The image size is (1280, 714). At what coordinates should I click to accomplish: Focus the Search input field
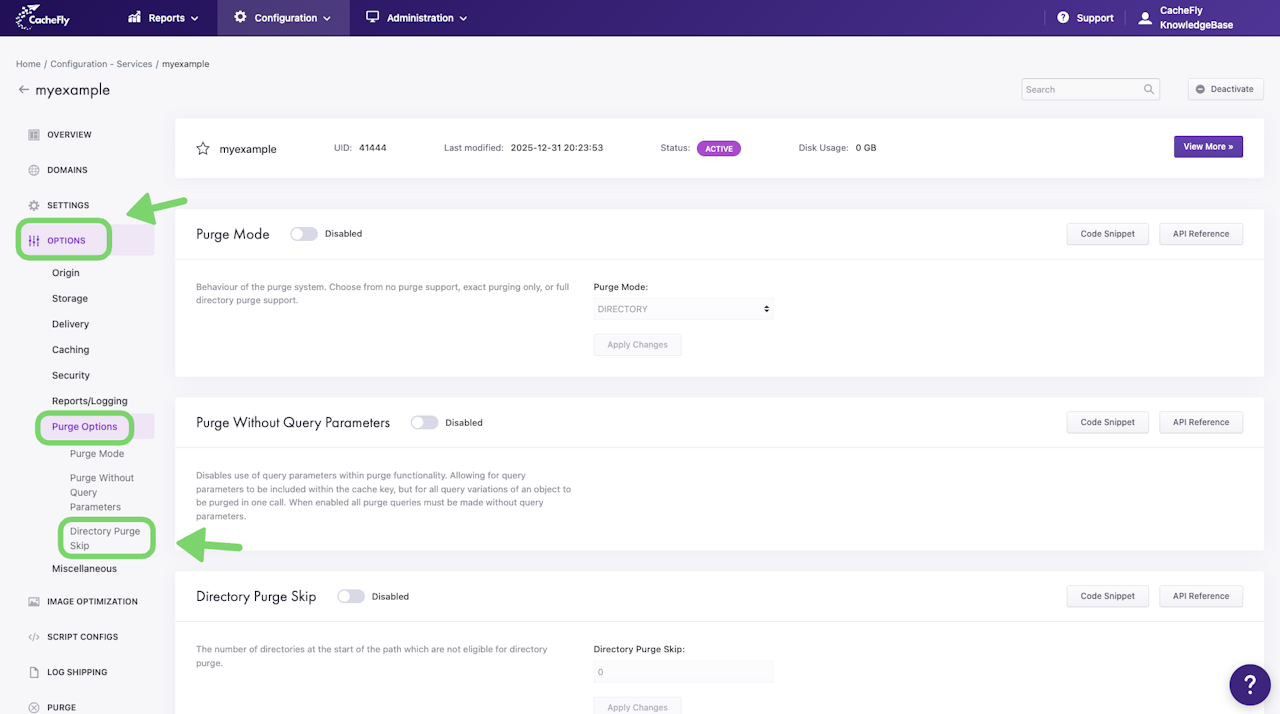(1091, 89)
